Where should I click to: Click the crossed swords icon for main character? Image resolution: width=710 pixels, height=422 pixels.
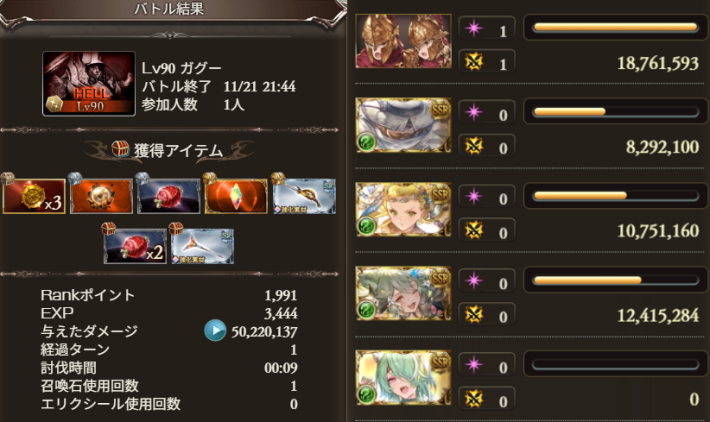pyautogui.click(x=474, y=62)
